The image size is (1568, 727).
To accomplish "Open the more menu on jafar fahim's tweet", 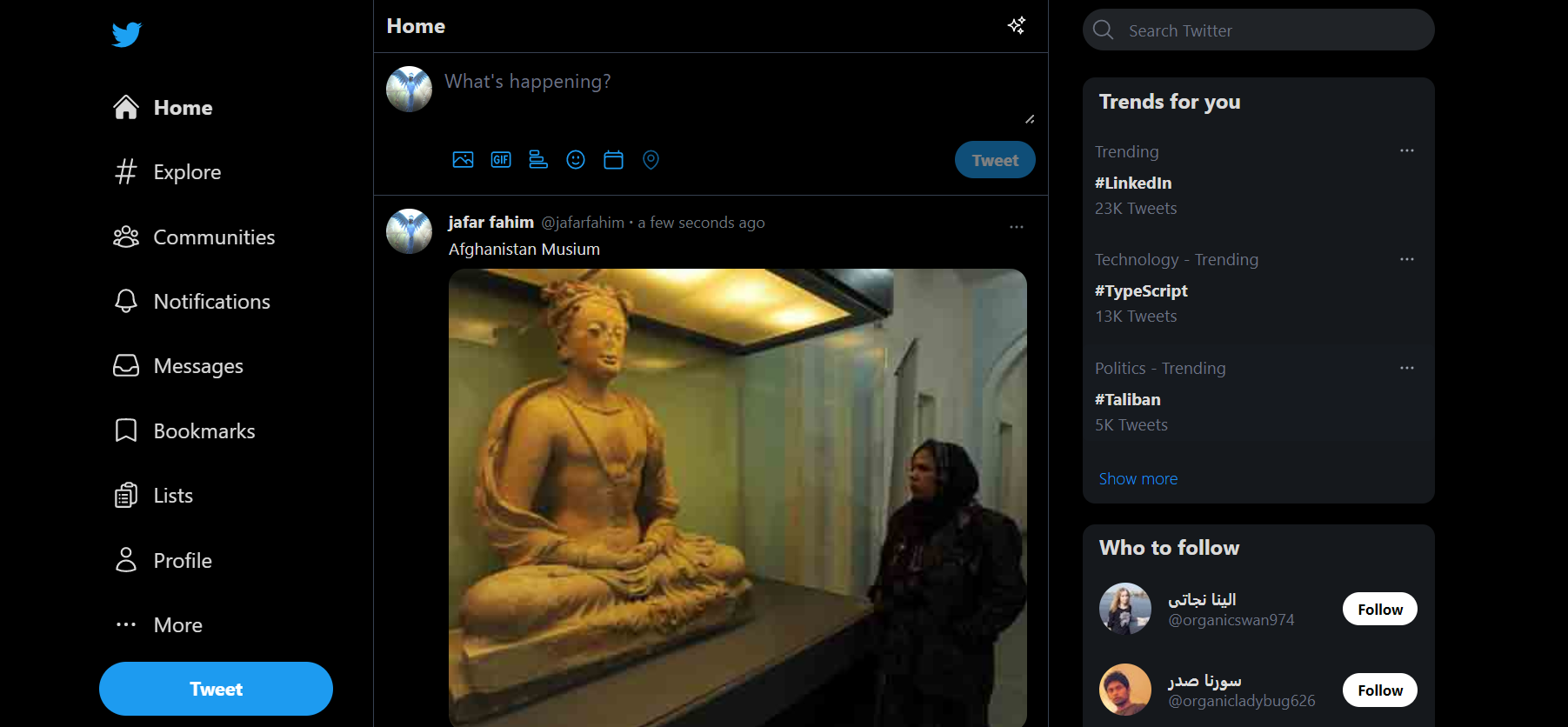I will coord(1016,227).
